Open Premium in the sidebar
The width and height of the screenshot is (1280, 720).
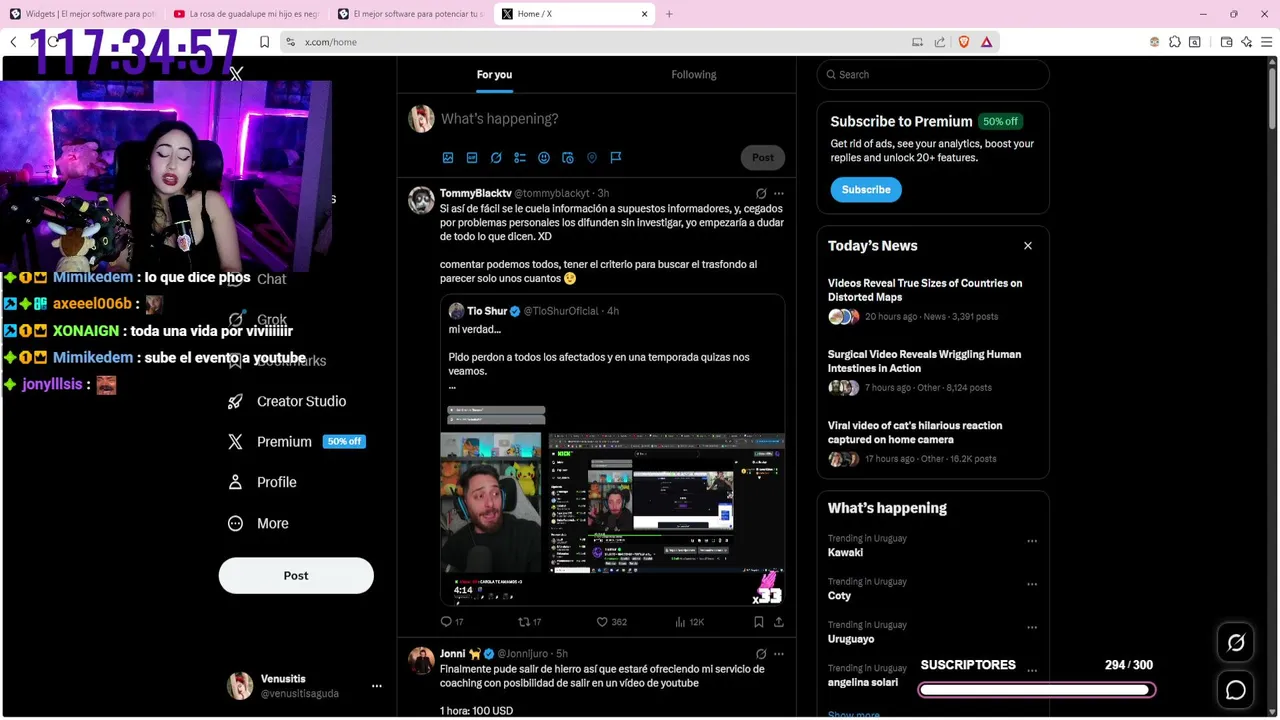(x=296, y=442)
